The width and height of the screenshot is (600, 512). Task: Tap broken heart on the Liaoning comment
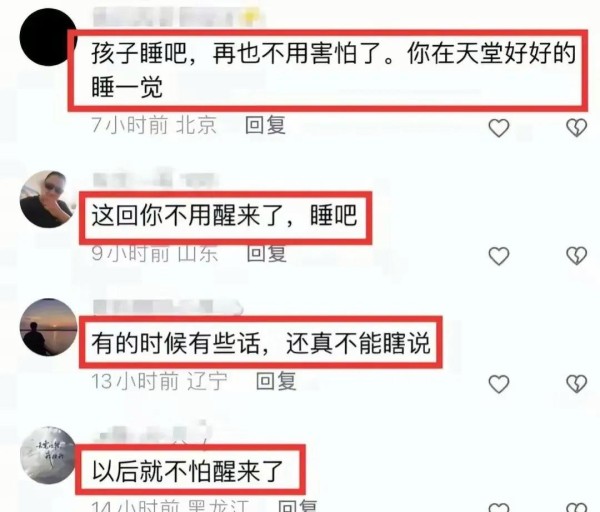pyautogui.click(x=576, y=384)
